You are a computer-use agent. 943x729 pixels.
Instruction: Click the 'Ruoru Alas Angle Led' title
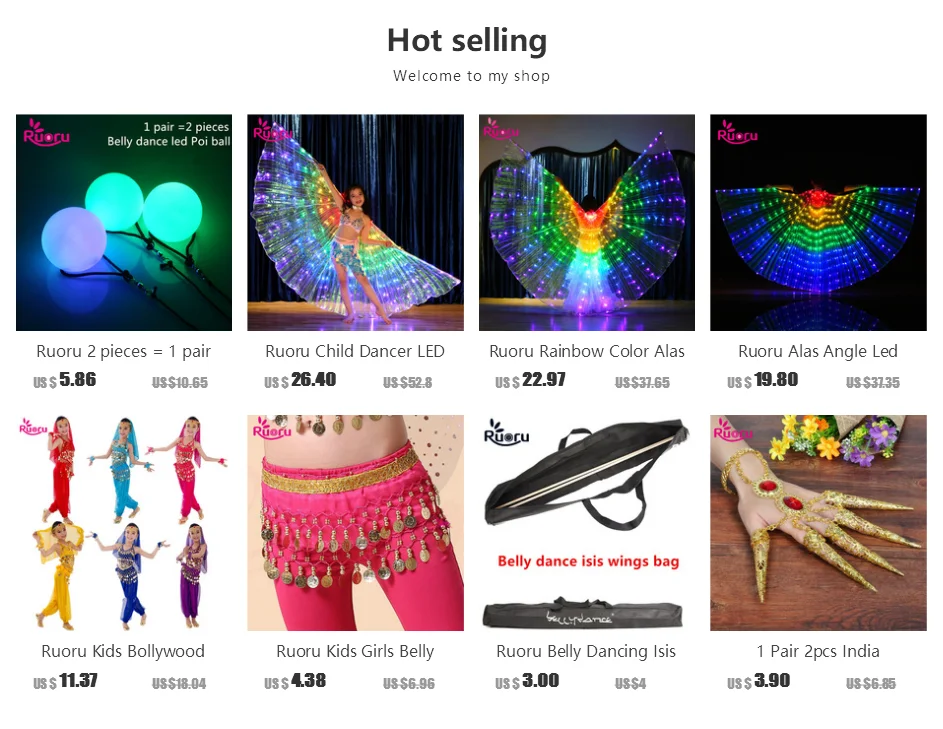pos(818,351)
